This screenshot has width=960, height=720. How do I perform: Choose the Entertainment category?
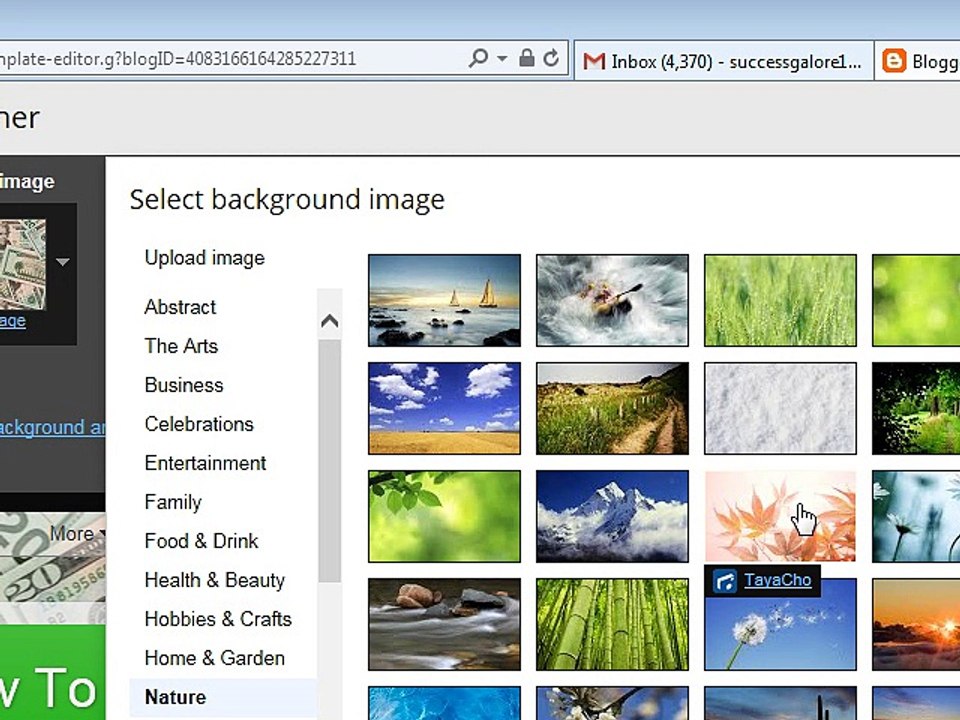point(205,463)
